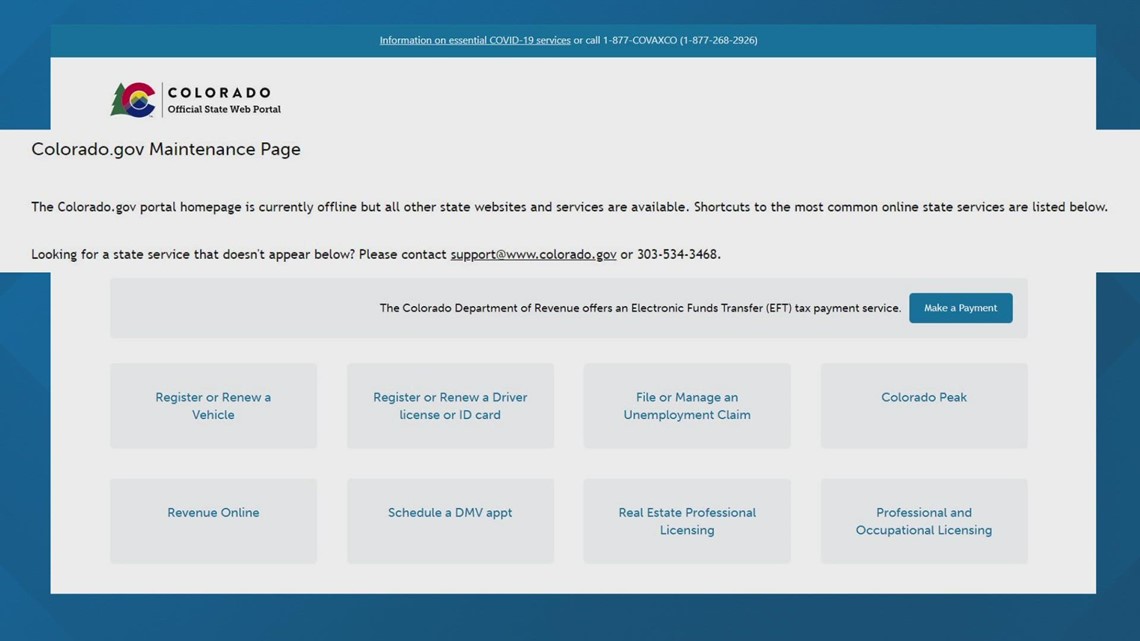This screenshot has width=1140, height=641.
Task: Open the Colorado Peak service tile
Action: click(x=923, y=405)
